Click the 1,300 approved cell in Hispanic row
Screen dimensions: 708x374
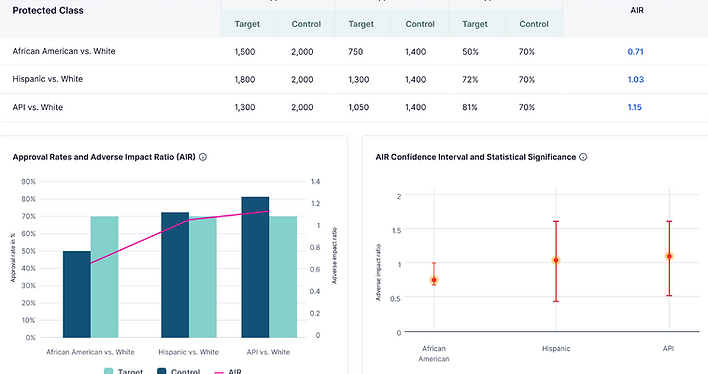click(x=359, y=79)
